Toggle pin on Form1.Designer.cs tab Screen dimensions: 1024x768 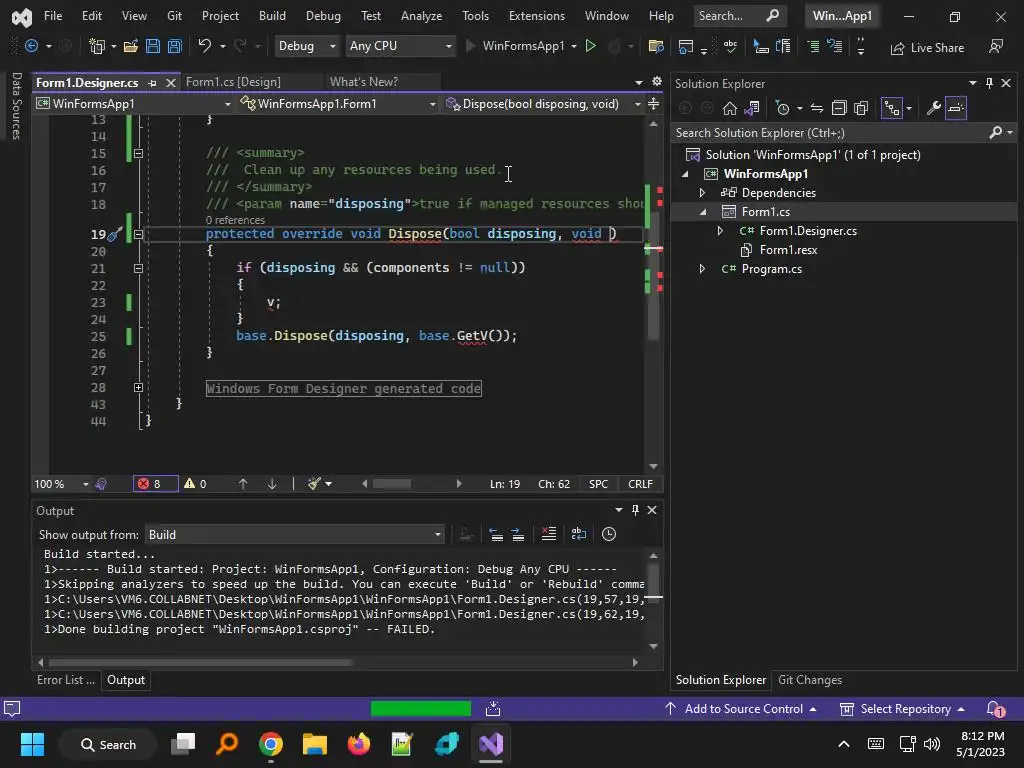pyautogui.click(x=152, y=83)
